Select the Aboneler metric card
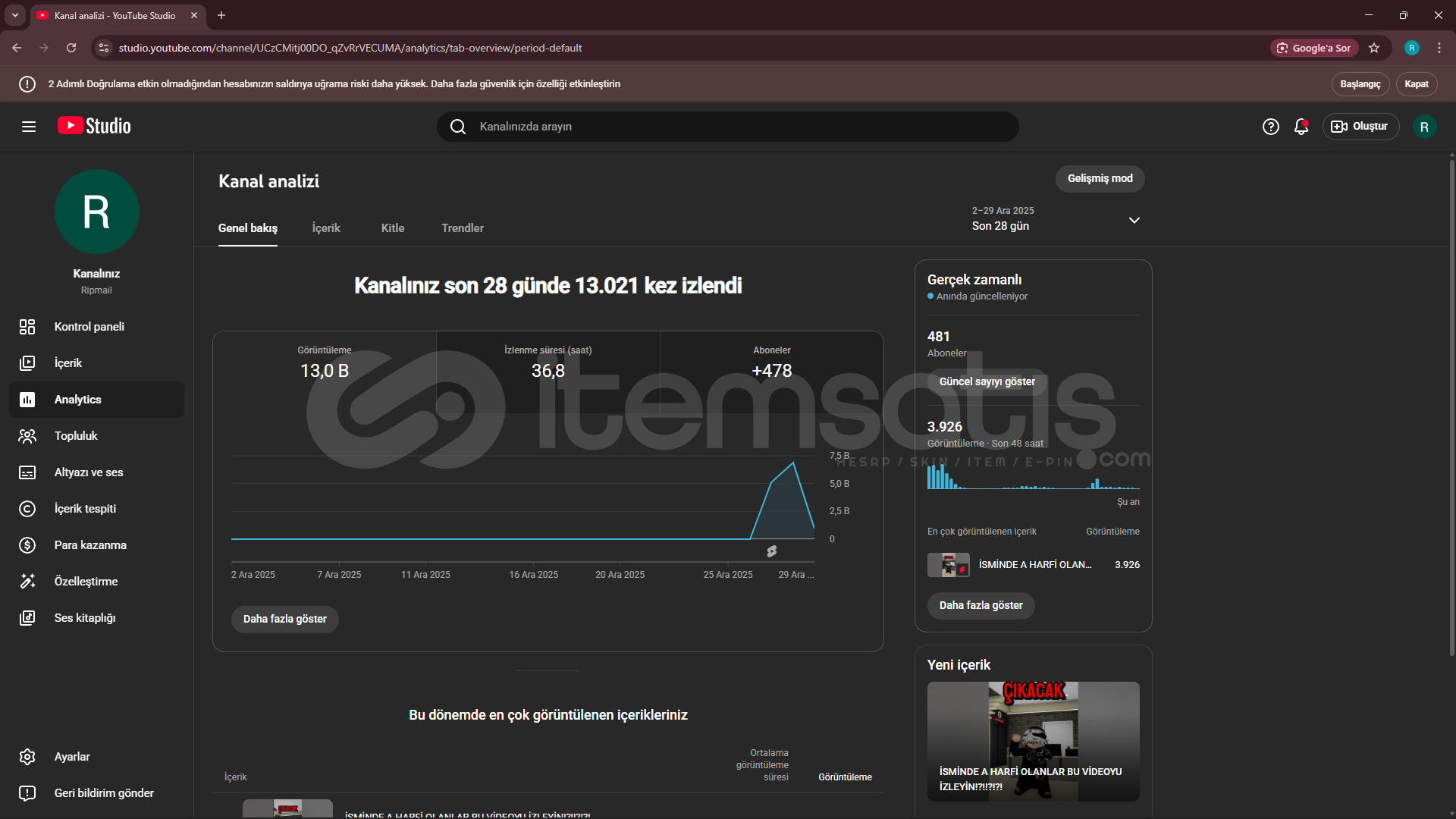Screen dimensions: 1456x819 [x=771, y=362]
